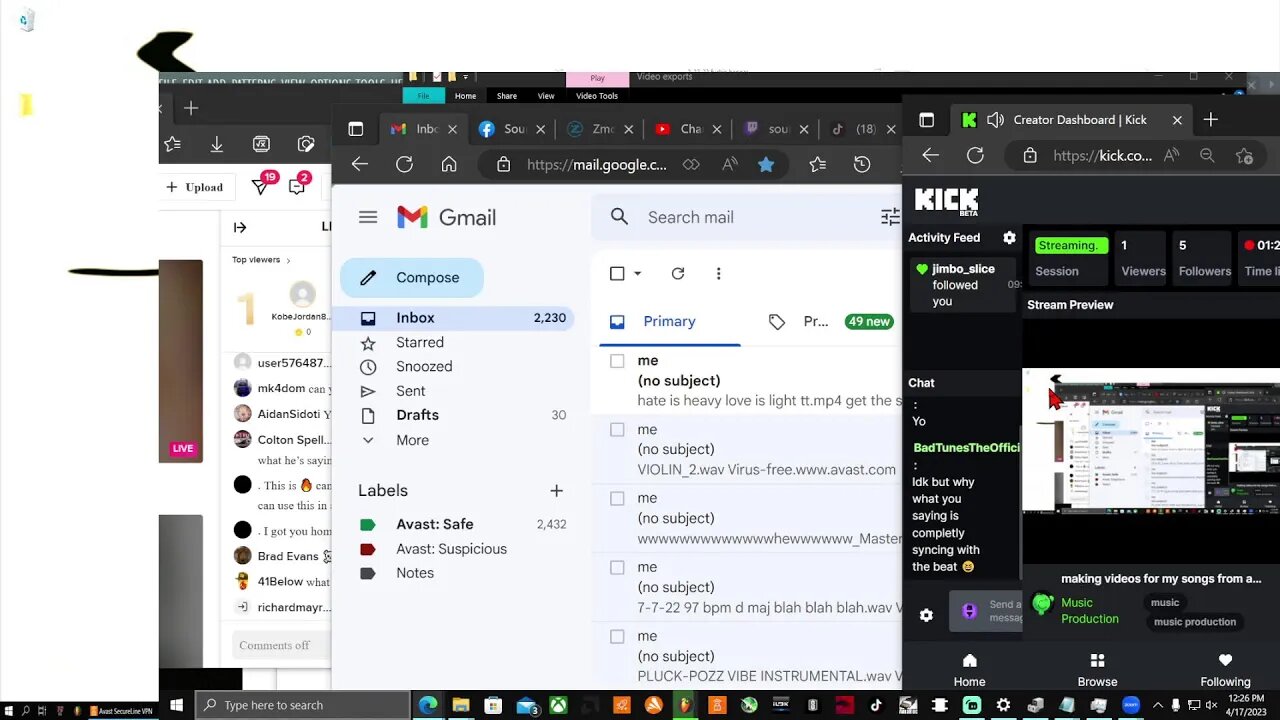The width and height of the screenshot is (1280, 720).
Task: Open browser history icon in Gmail window
Action: click(x=862, y=165)
